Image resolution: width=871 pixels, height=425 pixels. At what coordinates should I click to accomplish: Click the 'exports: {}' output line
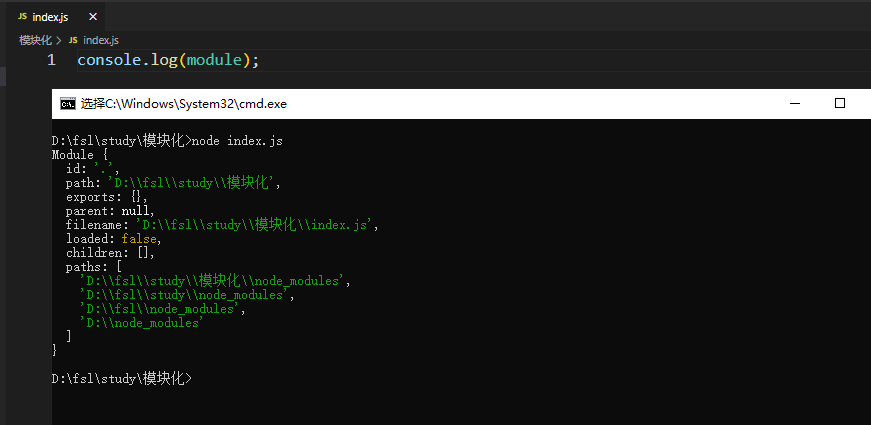[107, 197]
